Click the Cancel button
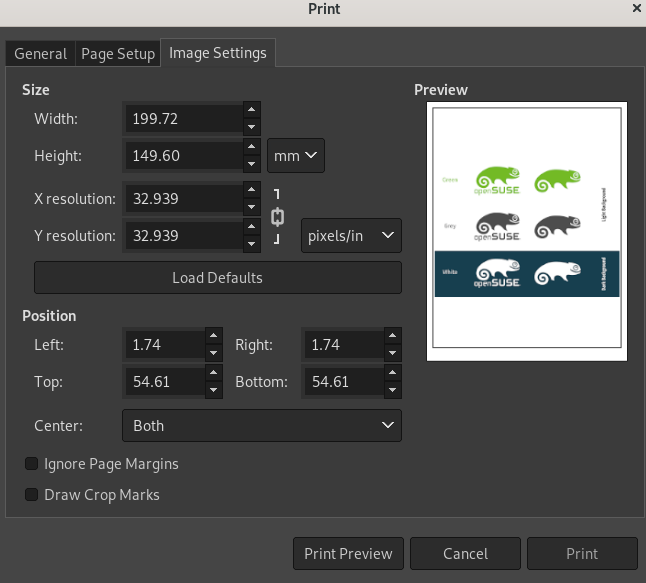 [x=465, y=554]
